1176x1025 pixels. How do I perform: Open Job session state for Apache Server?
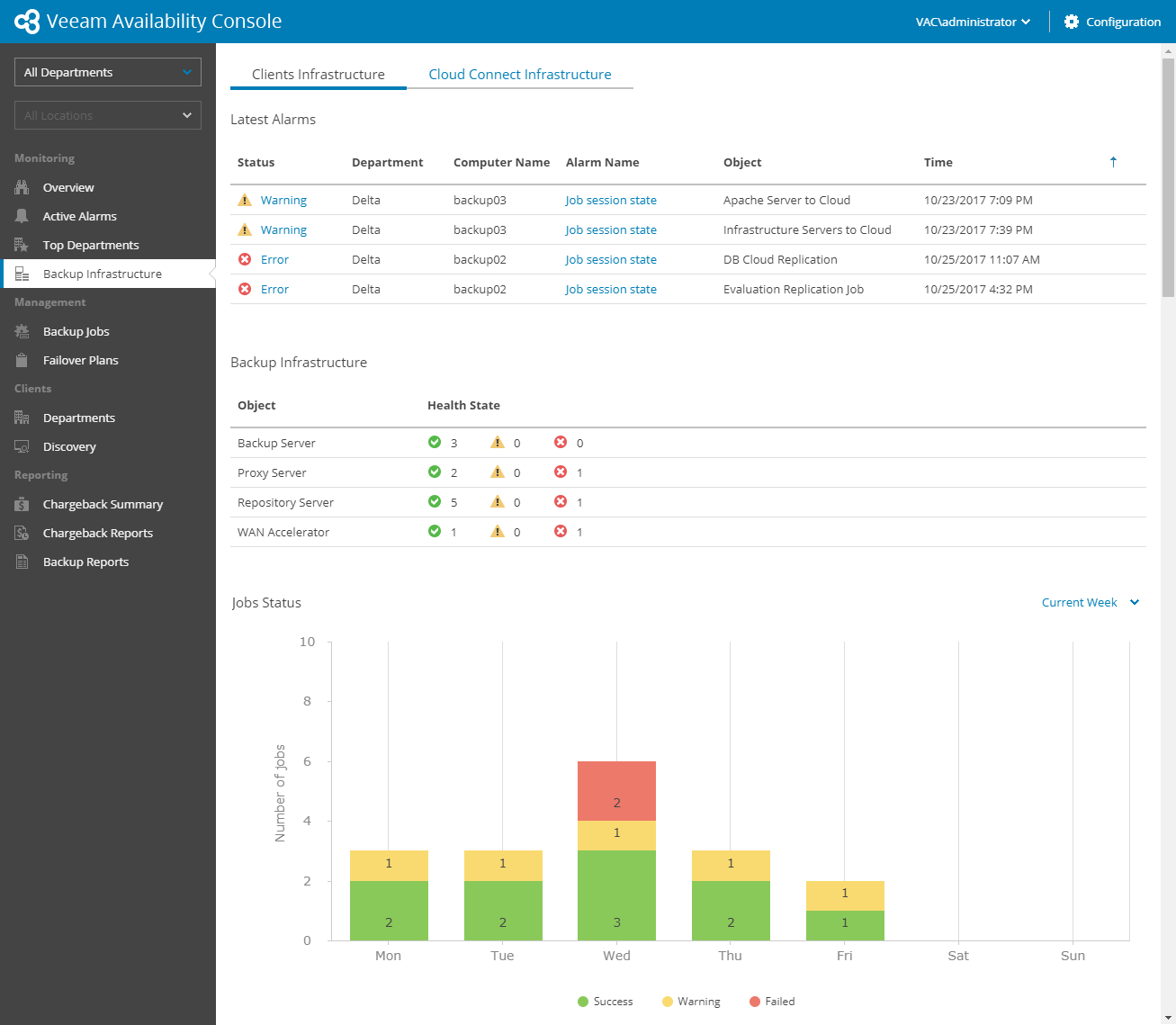pyautogui.click(x=611, y=200)
